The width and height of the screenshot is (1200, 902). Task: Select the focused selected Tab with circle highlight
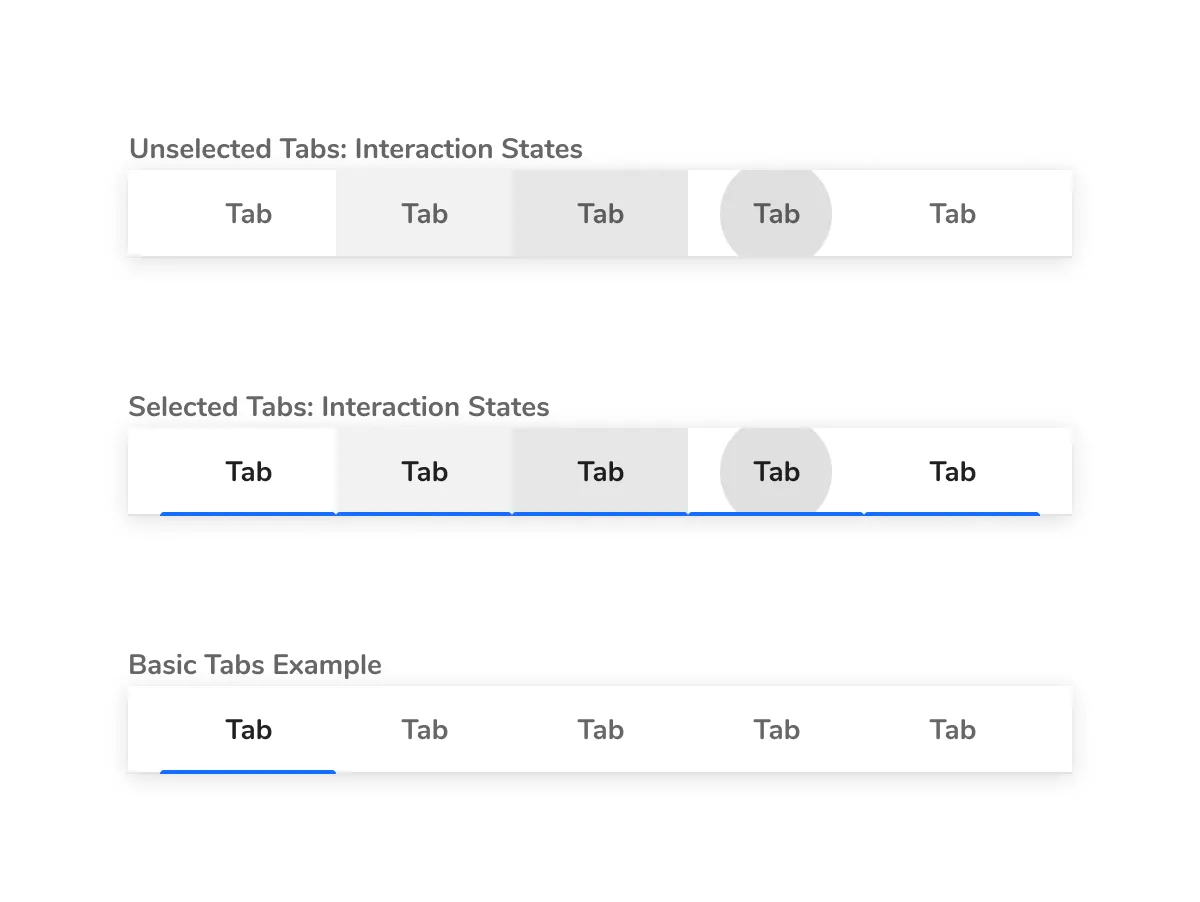[x=776, y=471]
